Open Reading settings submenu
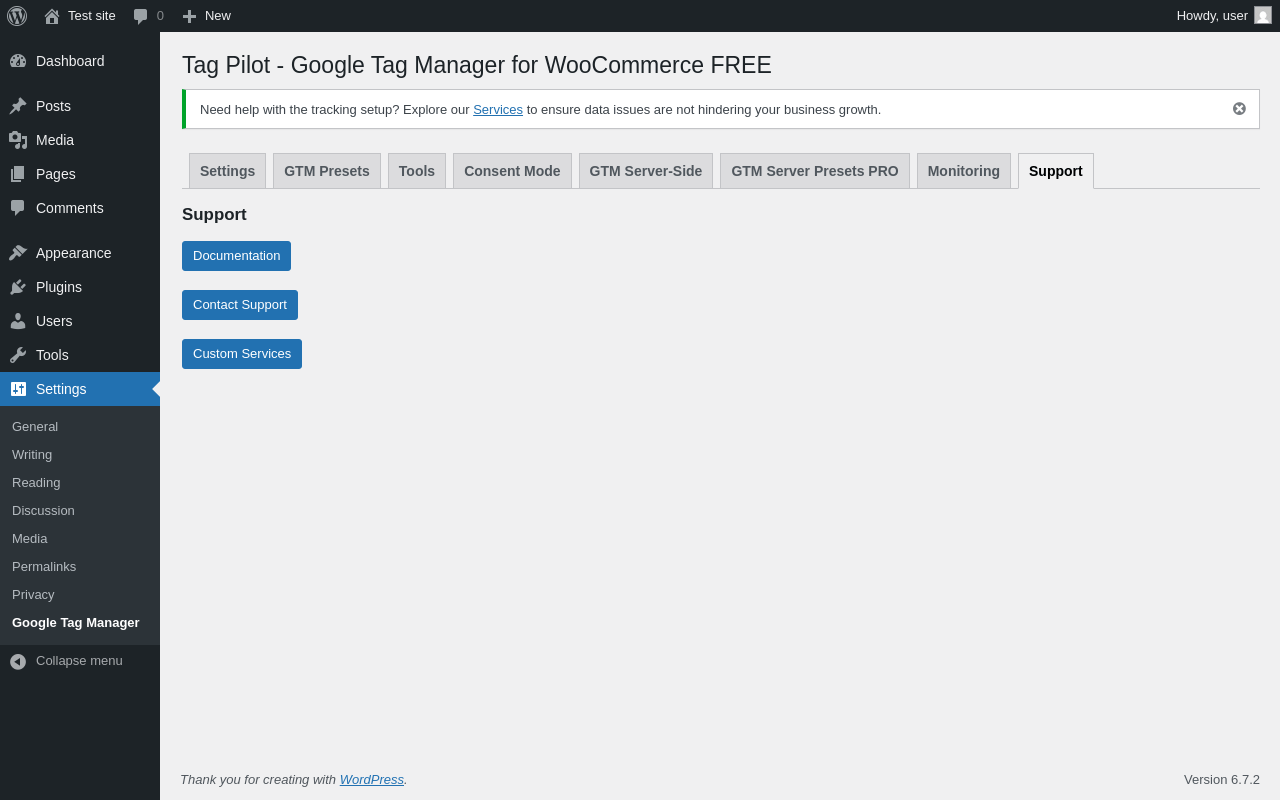The width and height of the screenshot is (1280, 800). tap(80, 483)
